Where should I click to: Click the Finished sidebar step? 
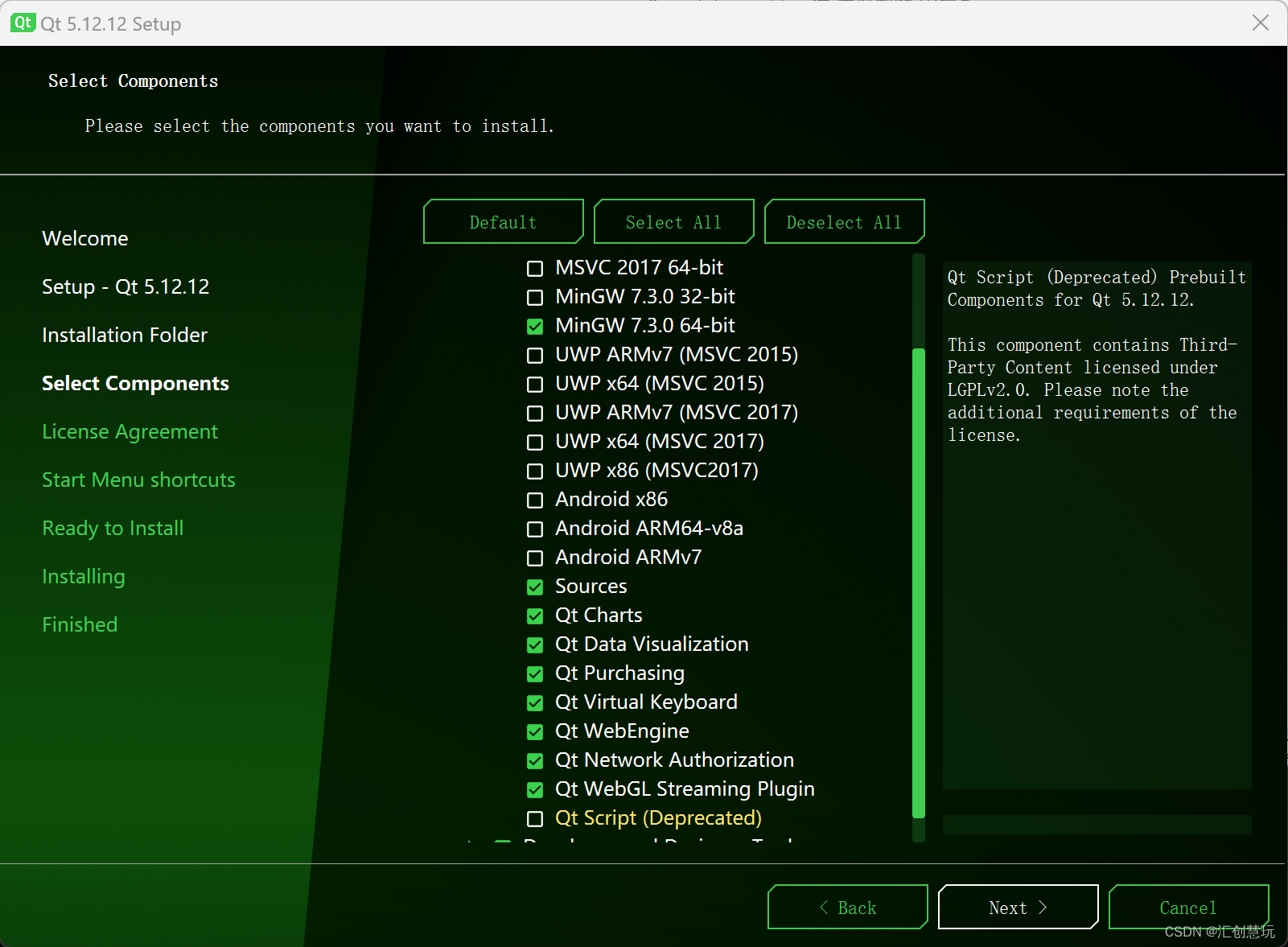(x=80, y=625)
